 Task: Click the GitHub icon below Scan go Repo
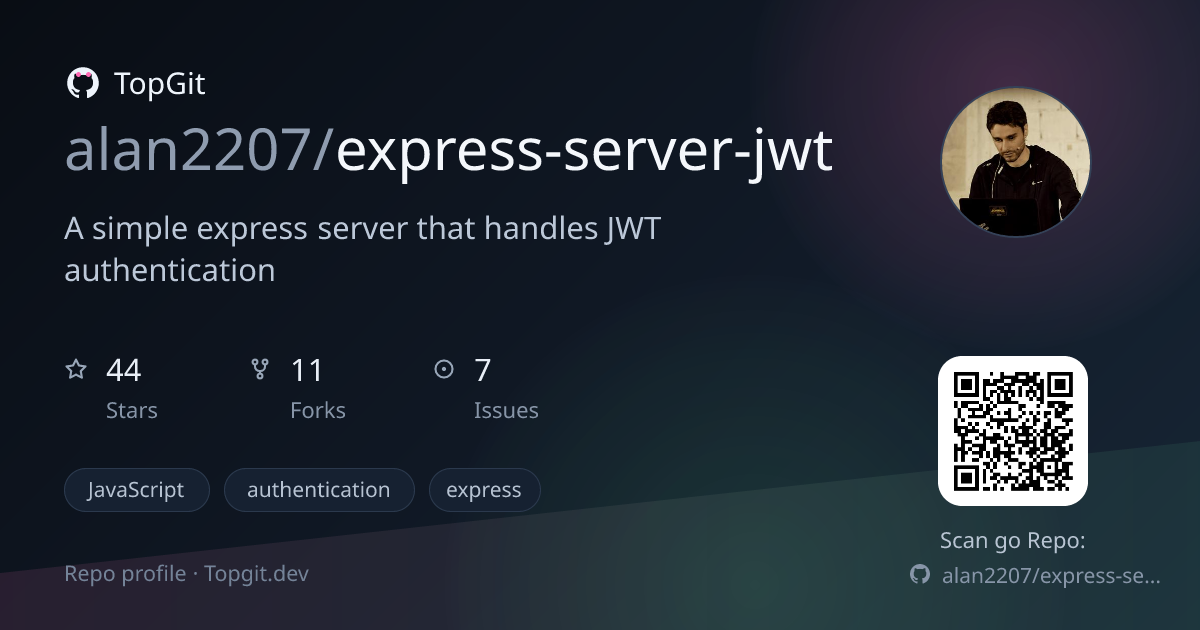point(919,575)
